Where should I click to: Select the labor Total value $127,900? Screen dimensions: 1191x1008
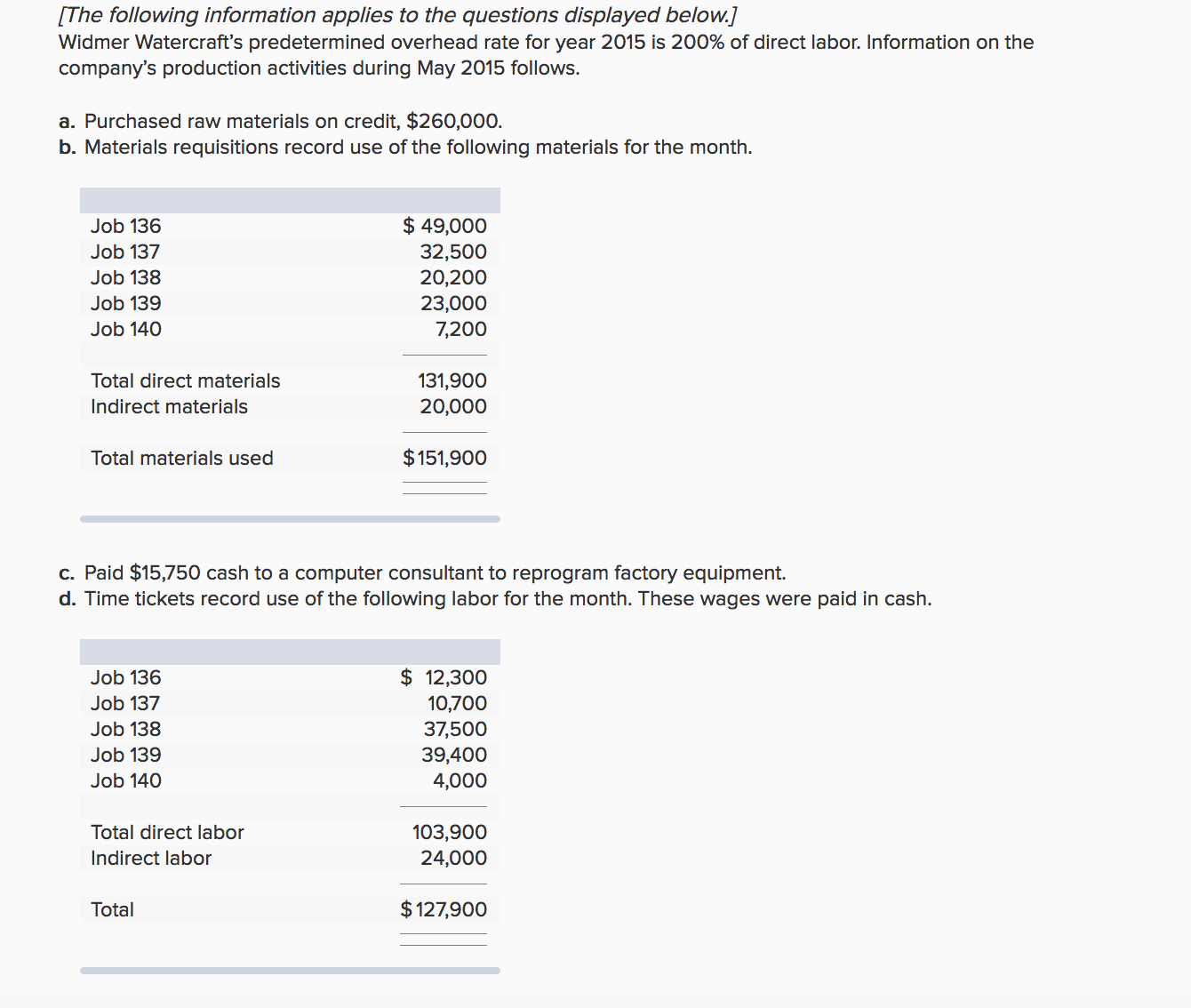444,909
